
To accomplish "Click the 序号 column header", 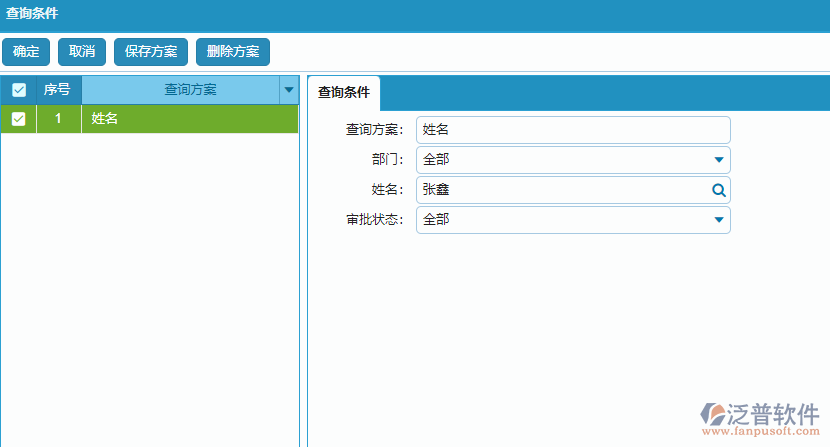I will pos(58,90).
